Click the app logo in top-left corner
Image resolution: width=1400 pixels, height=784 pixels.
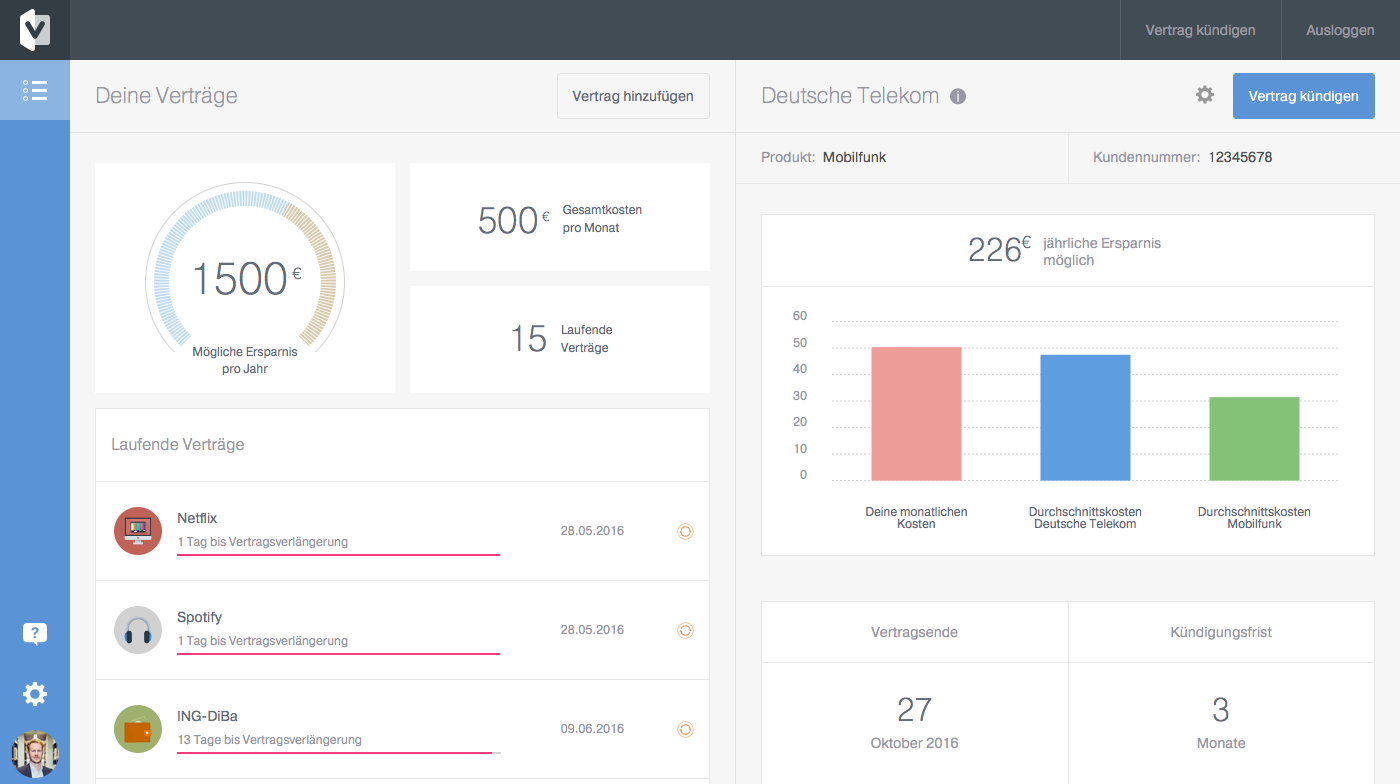tap(35, 30)
